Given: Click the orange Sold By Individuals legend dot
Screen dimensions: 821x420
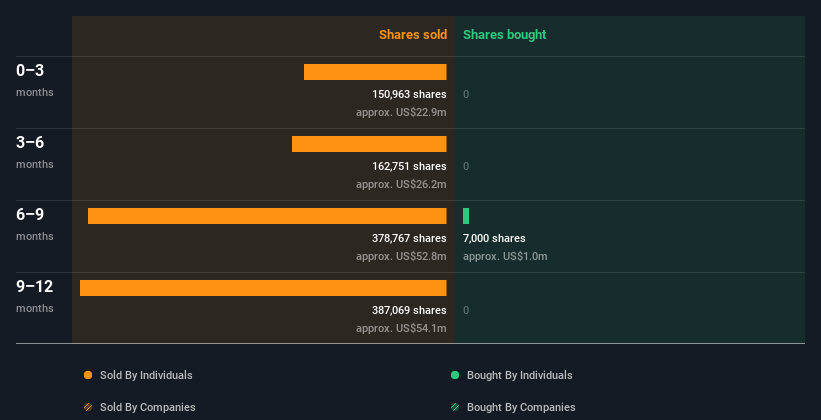Looking at the screenshot, I should click(88, 375).
